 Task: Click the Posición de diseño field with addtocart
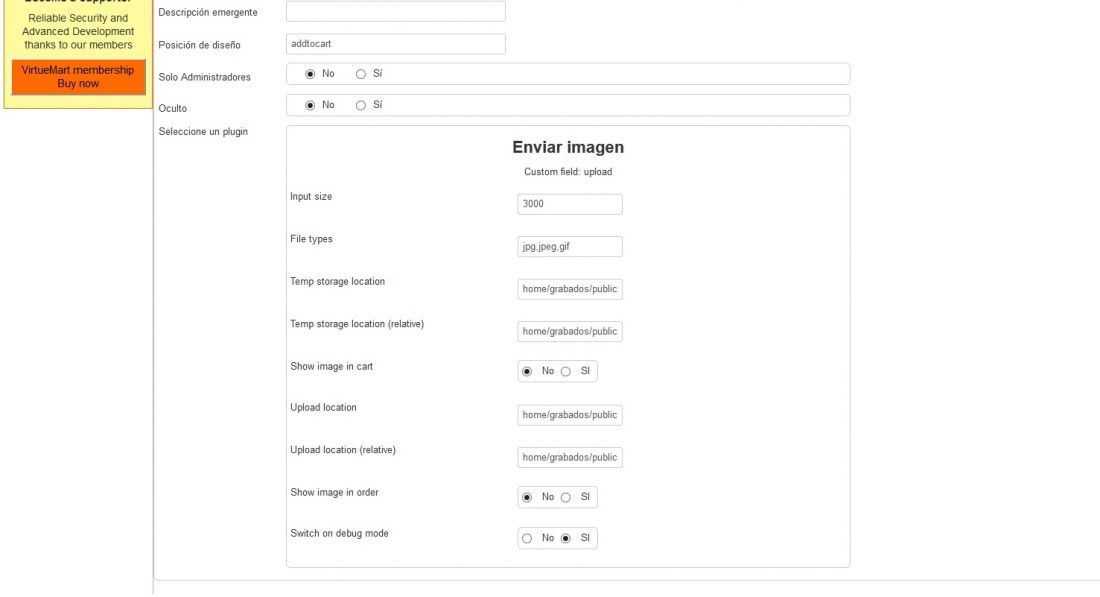tap(396, 43)
